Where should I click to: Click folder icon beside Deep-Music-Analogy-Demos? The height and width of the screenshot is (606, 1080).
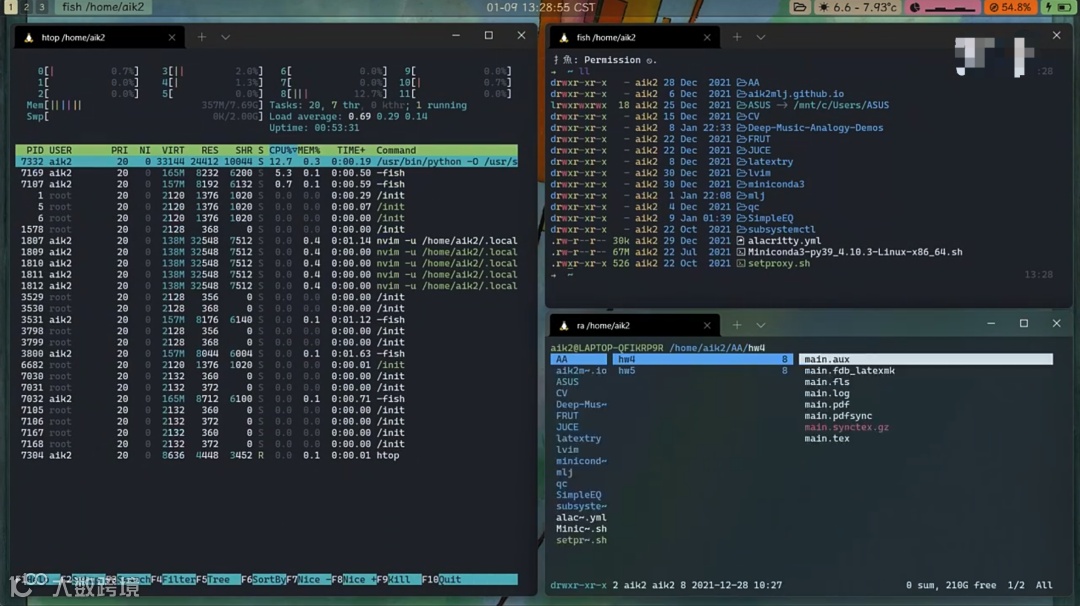[x=742, y=128]
